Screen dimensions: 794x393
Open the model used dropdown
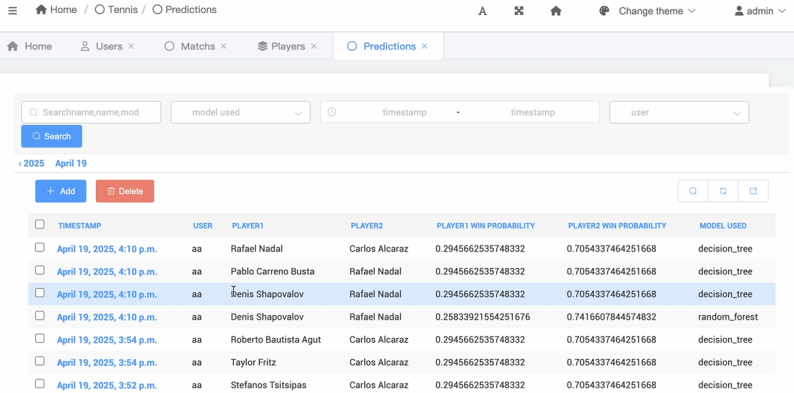[241, 112]
